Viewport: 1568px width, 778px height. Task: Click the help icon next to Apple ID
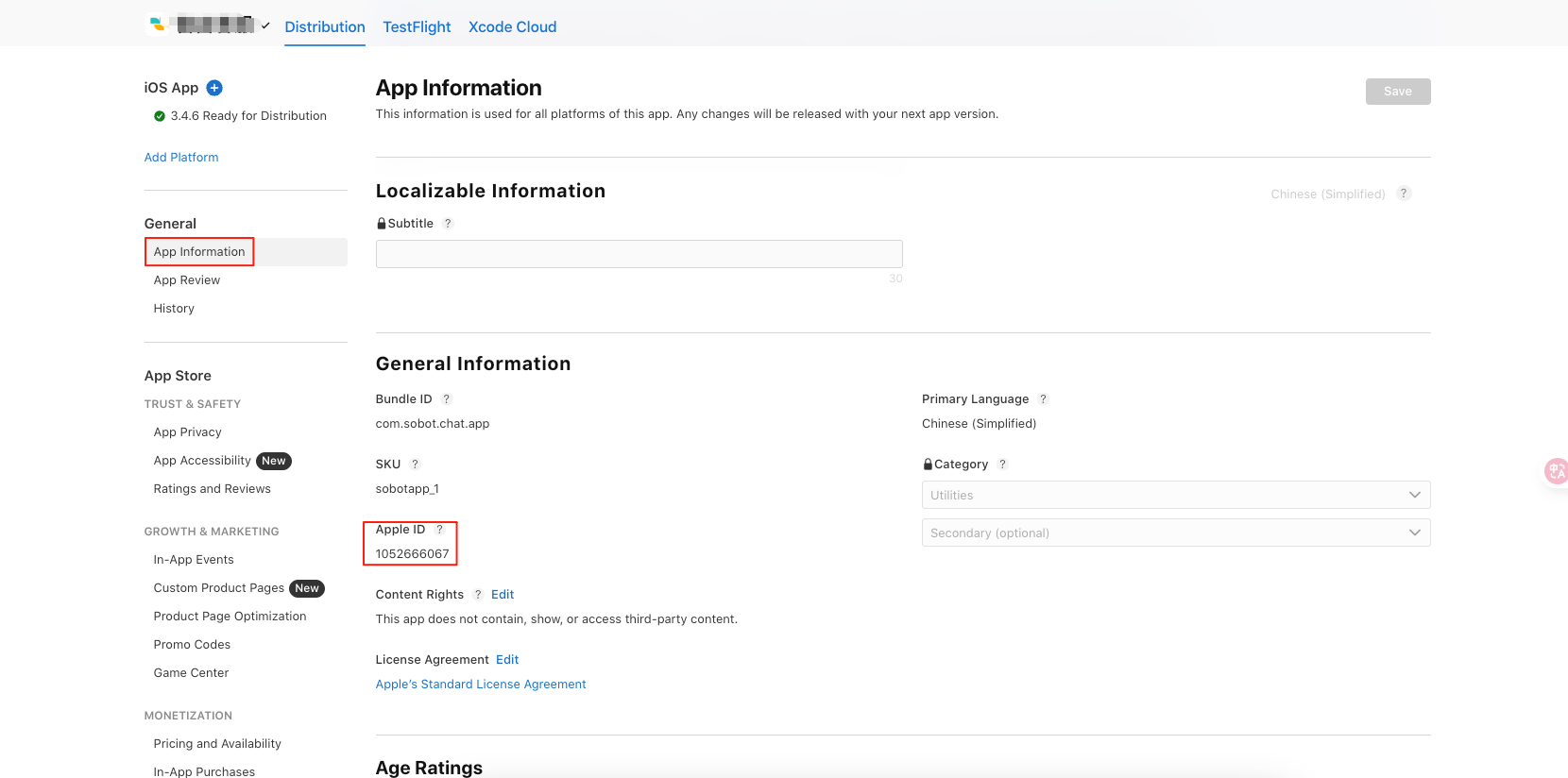tap(439, 530)
